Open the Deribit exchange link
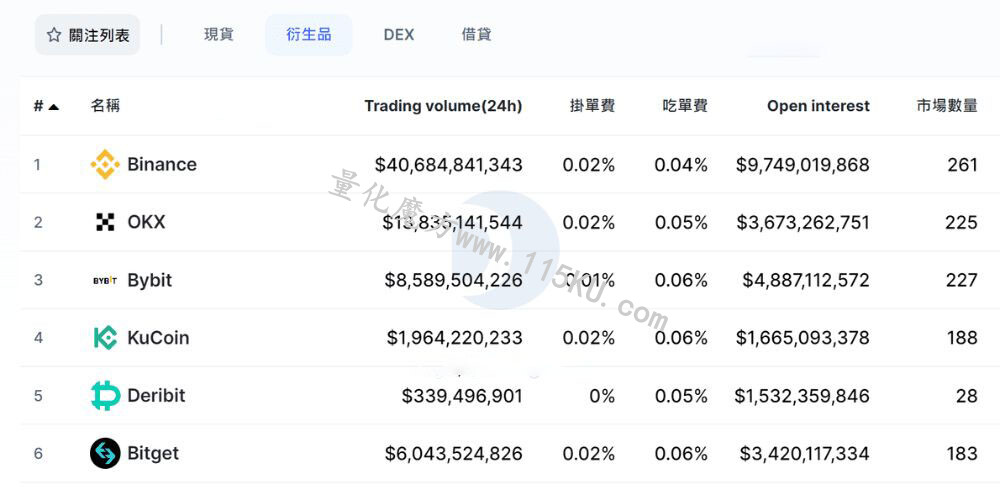Image resolution: width=1000 pixels, height=500 pixels. (156, 395)
